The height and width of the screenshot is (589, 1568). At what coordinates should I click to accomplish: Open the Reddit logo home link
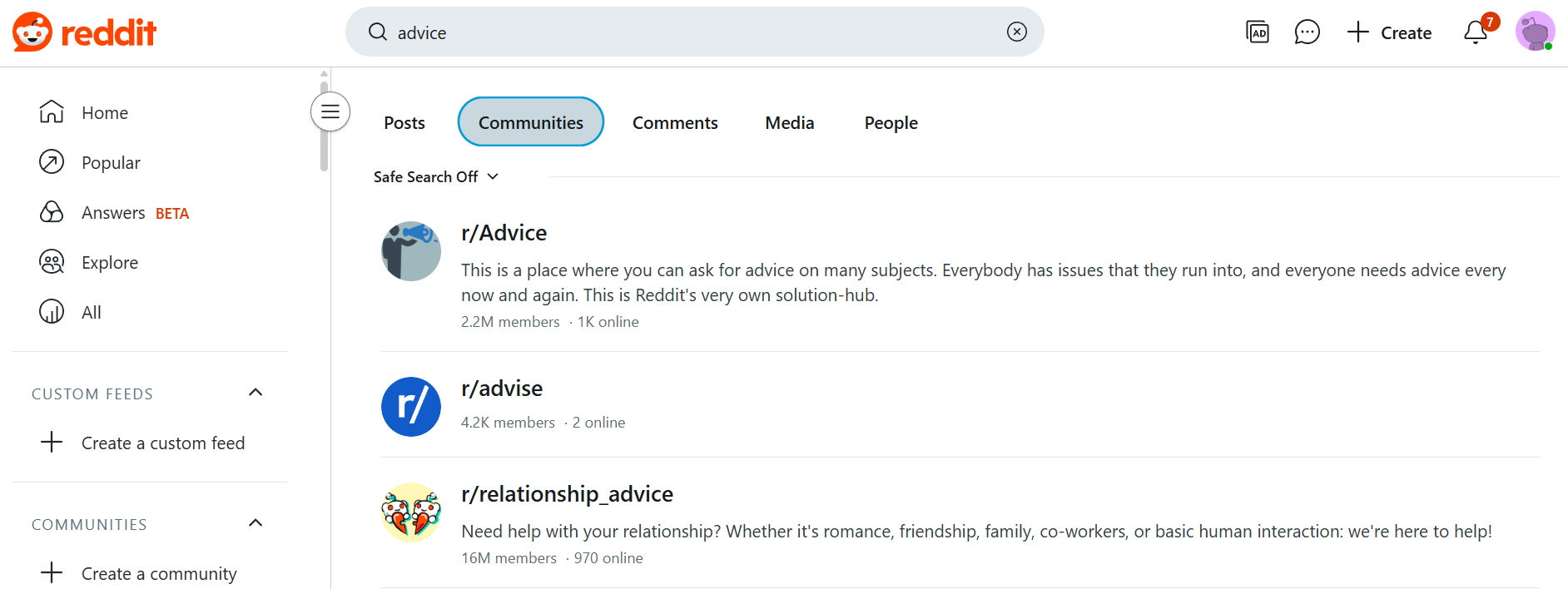[84, 32]
